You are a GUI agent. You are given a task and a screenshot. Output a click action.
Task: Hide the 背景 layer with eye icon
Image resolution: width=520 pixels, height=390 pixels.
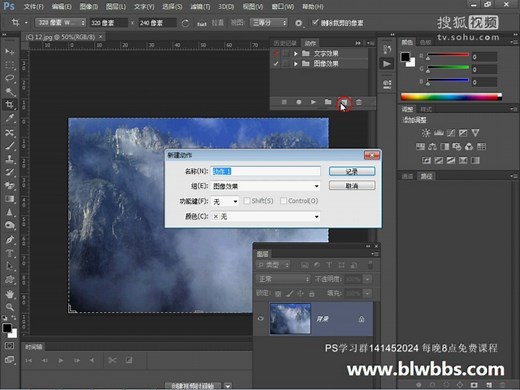(261, 319)
